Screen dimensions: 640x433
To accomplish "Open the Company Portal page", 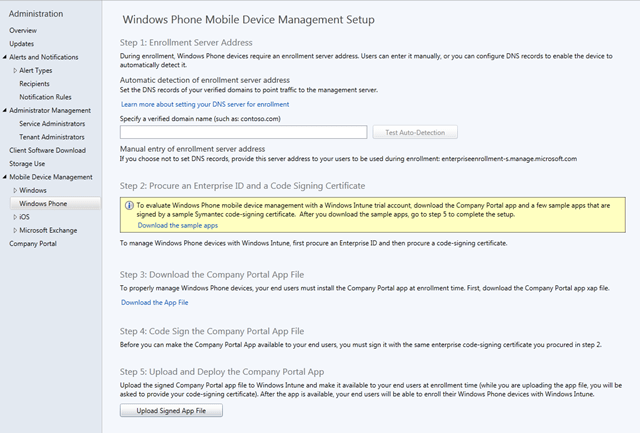I will pos(33,244).
